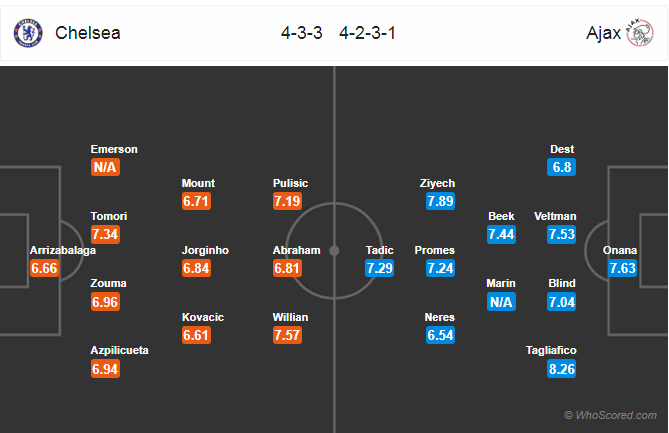669x433 pixels.
Task: Click Arrizabalaga's 6.66 rating badge
Action: pyautogui.click(x=44, y=268)
